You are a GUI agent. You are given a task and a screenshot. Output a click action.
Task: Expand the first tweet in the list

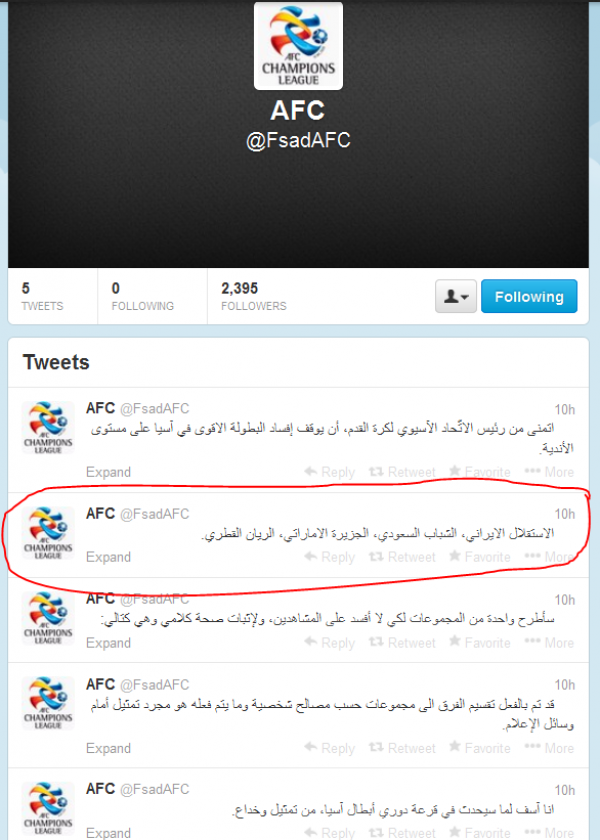point(108,472)
